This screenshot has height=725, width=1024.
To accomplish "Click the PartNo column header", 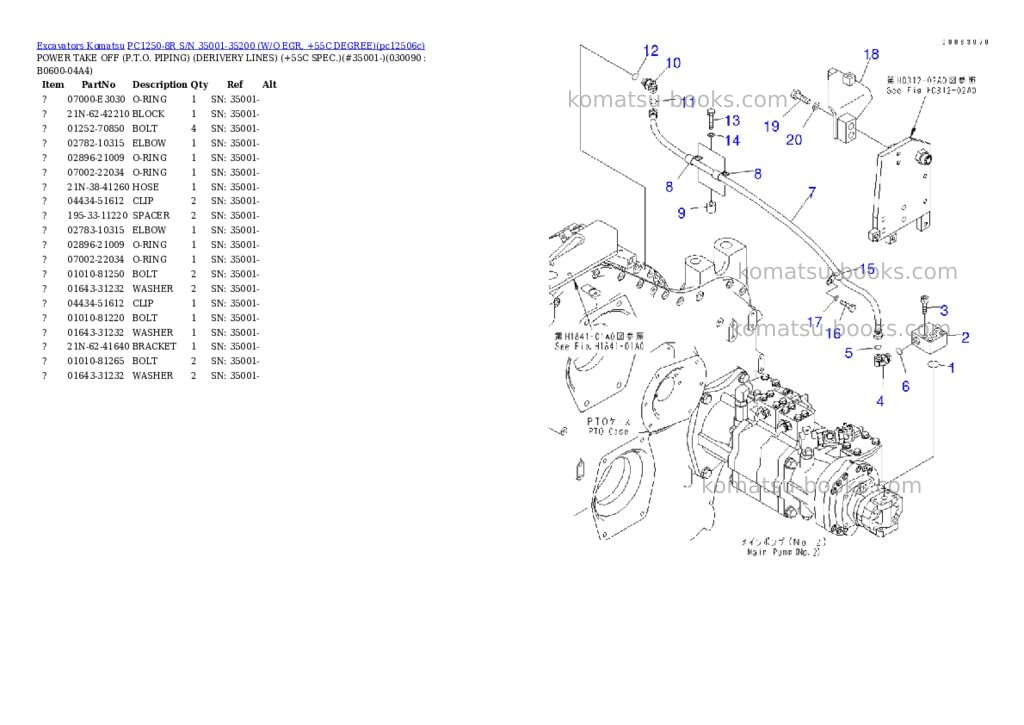I will (x=99, y=84).
